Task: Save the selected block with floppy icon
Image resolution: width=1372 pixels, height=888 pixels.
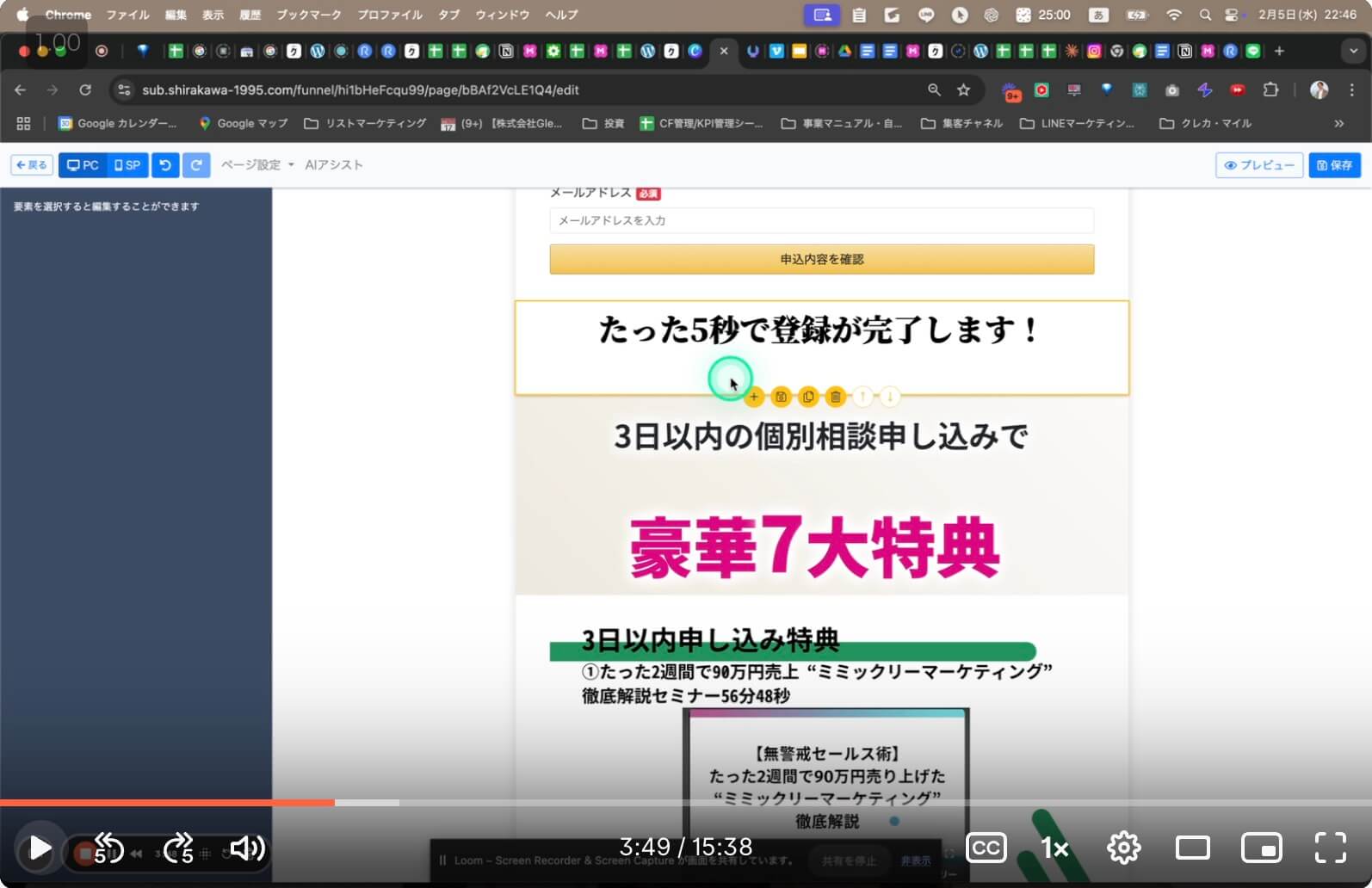Action: [781, 397]
